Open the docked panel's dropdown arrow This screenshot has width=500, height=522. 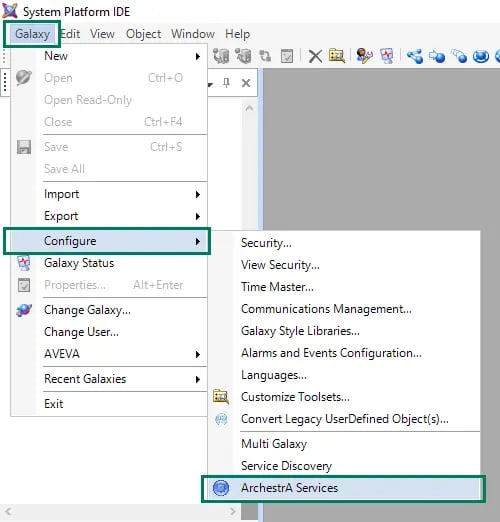click(x=210, y=84)
